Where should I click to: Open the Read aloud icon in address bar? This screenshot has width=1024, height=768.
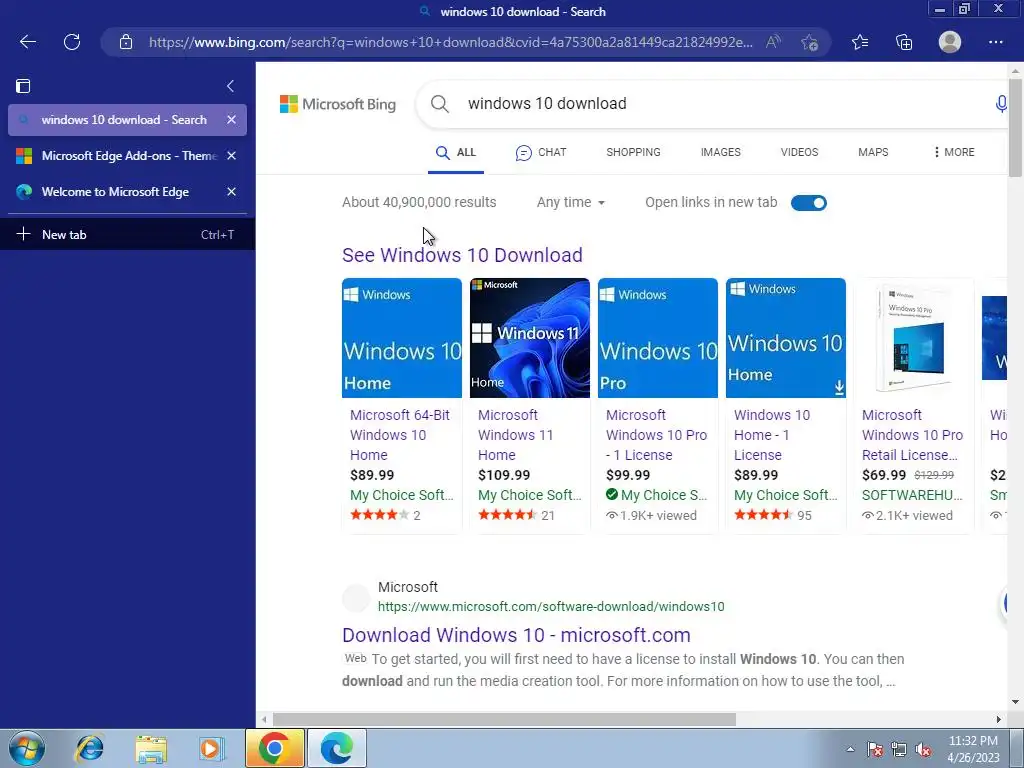click(773, 42)
